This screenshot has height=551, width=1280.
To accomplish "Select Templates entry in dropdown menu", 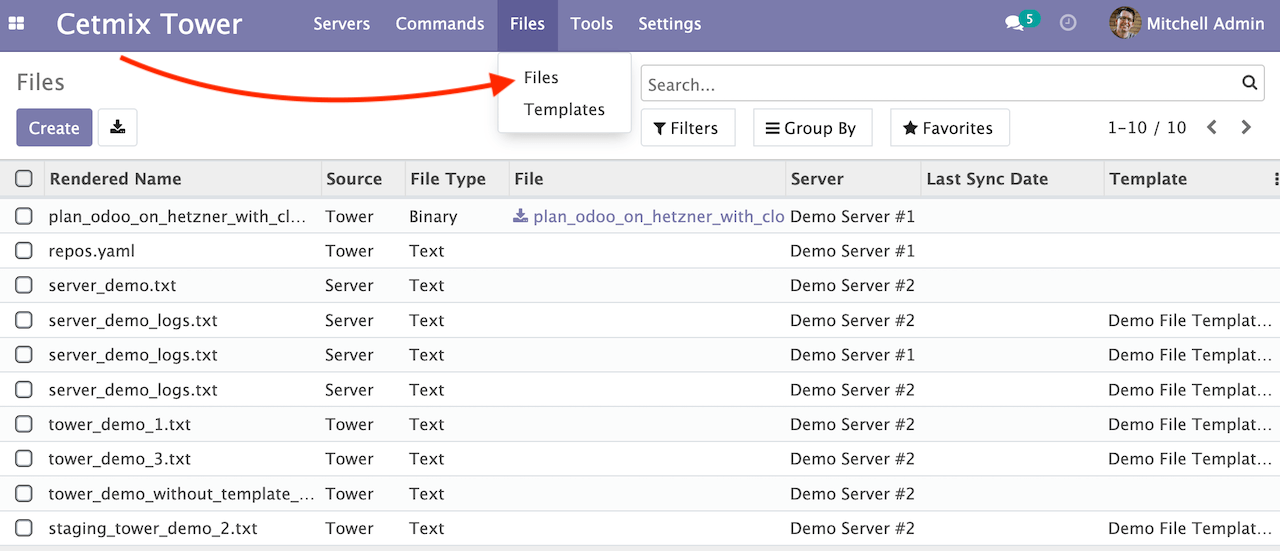I will (564, 109).
